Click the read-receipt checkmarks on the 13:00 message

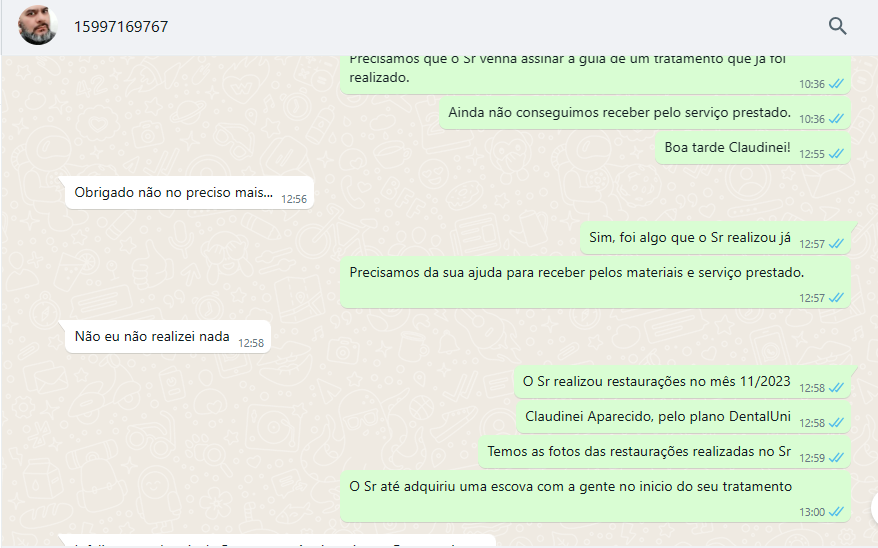pyautogui.click(x=836, y=512)
